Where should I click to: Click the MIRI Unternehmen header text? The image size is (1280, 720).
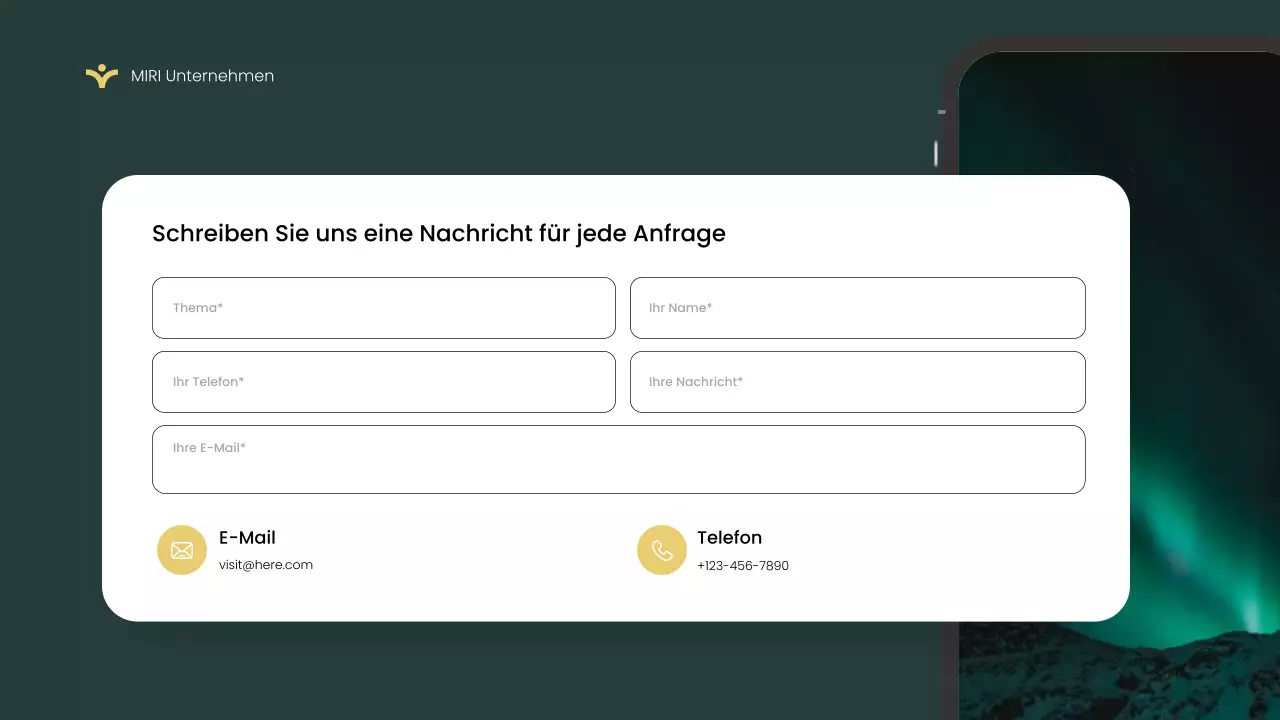pos(202,75)
